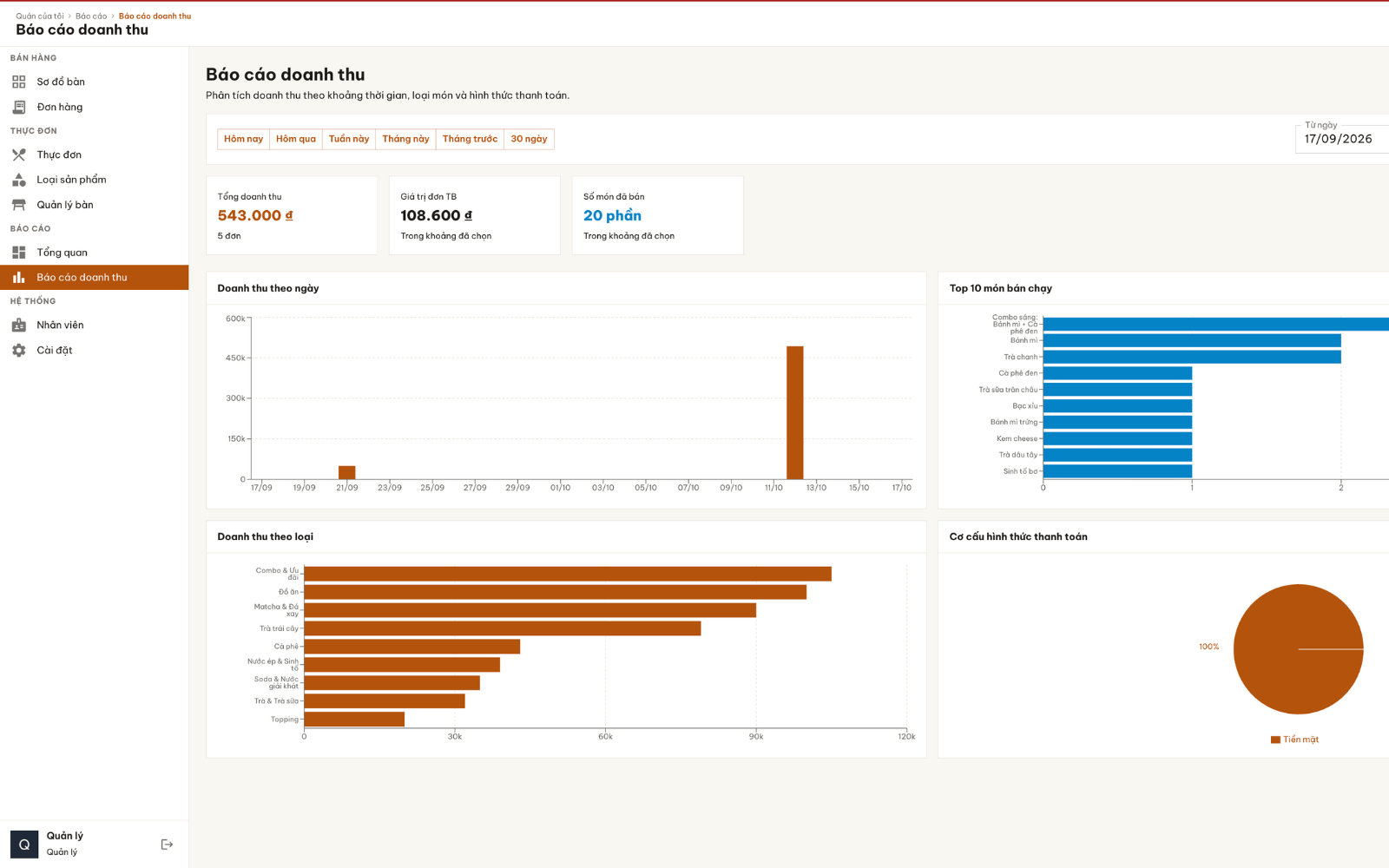1389x868 pixels.
Task: Click the payment pie chart
Action: 1298,649
